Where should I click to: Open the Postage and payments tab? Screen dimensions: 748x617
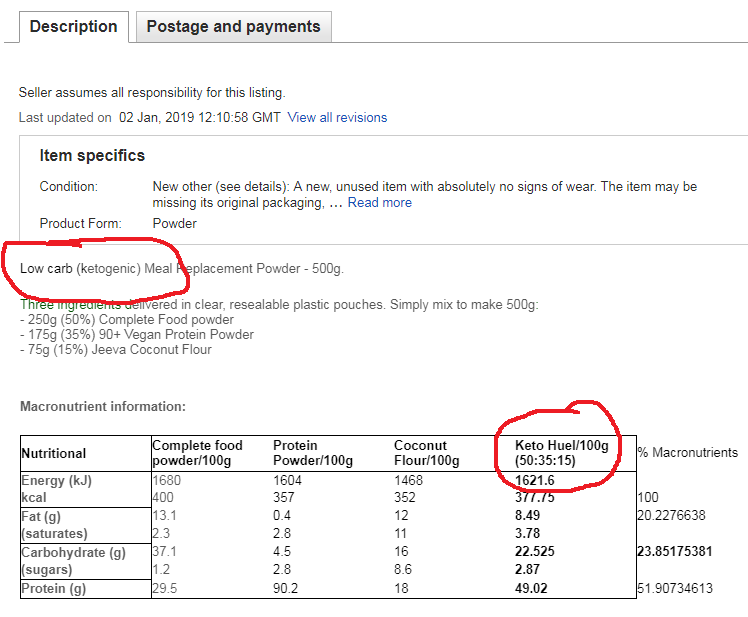point(233,27)
